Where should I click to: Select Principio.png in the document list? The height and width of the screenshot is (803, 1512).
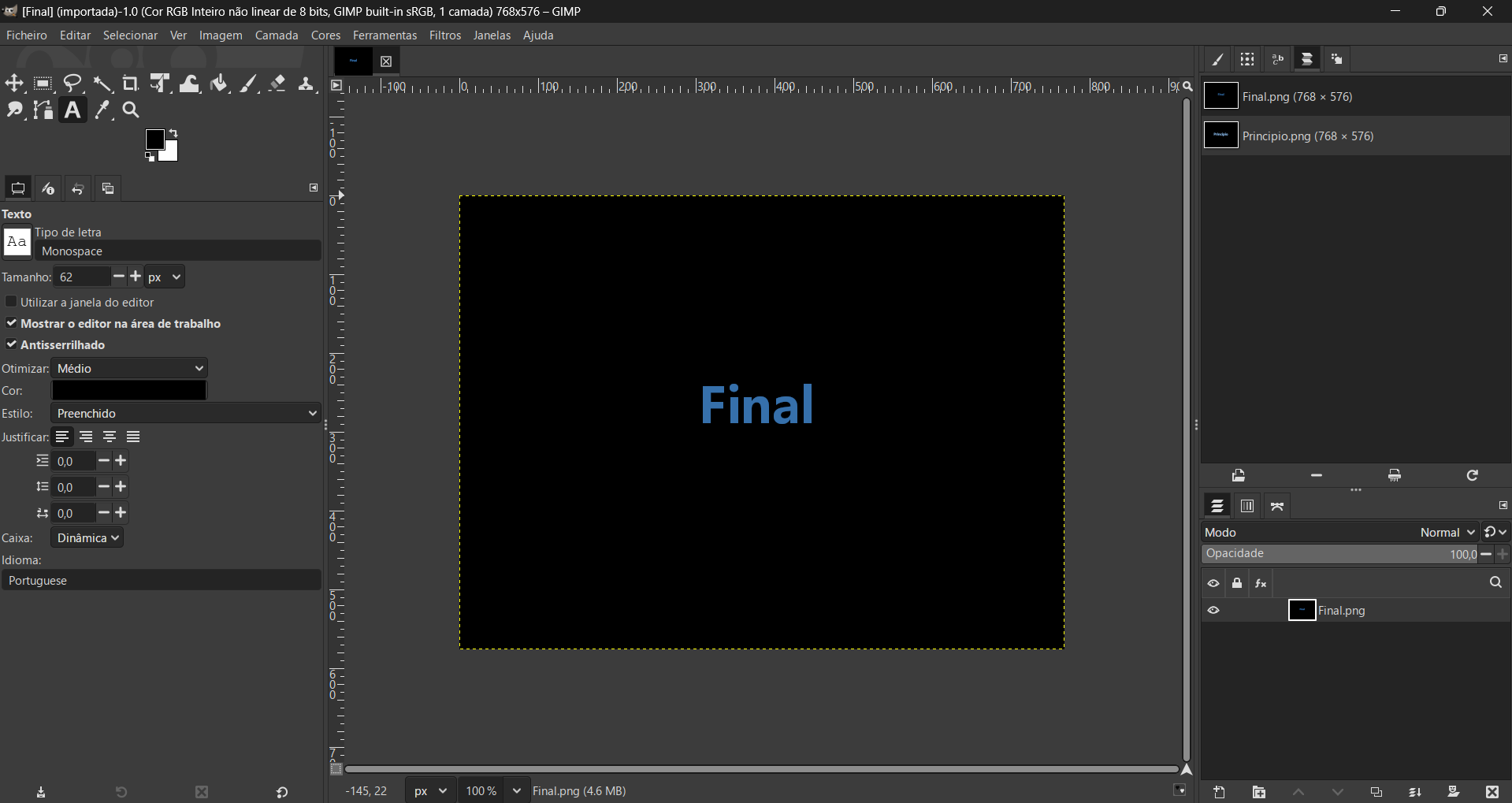(x=1356, y=136)
